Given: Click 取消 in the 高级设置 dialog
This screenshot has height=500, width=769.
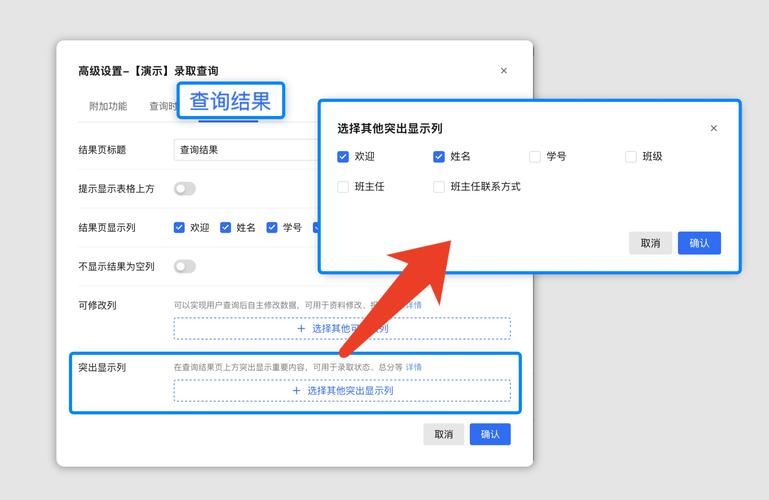Looking at the screenshot, I should (x=443, y=434).
